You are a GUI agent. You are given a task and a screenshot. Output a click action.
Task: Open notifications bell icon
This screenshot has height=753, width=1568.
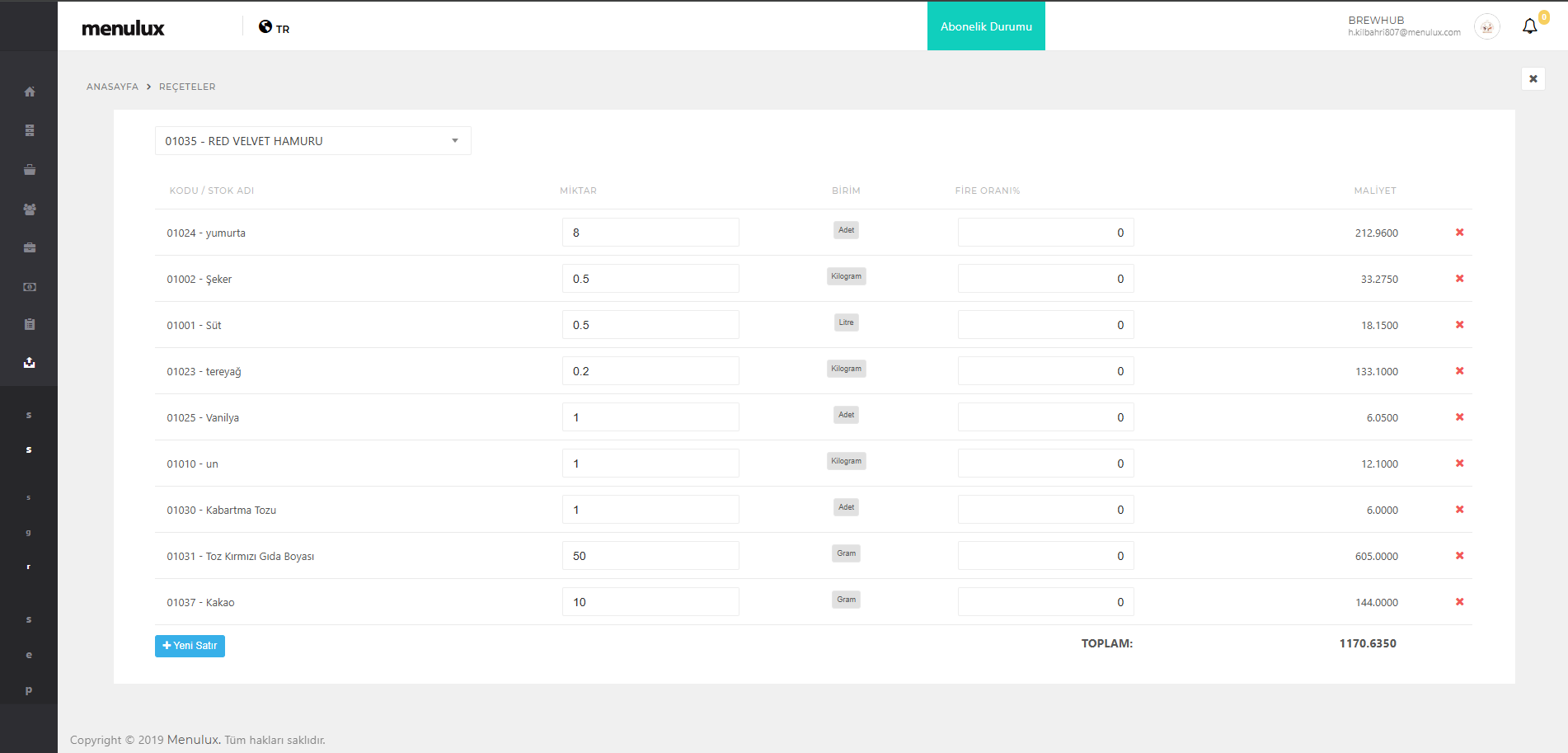(x=1529, y=26)
